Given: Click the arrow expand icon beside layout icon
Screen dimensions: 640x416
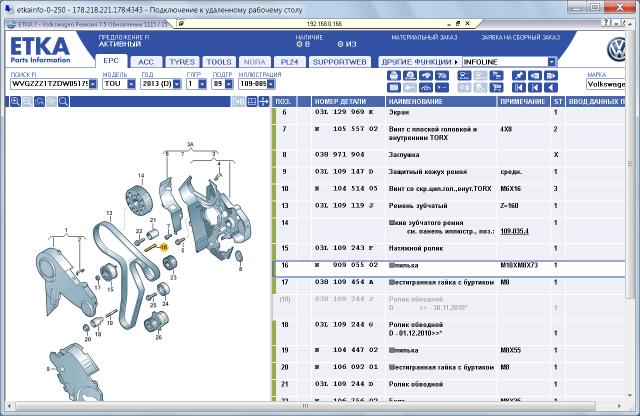Looking at the screenshot, I should tap(264, 102).
